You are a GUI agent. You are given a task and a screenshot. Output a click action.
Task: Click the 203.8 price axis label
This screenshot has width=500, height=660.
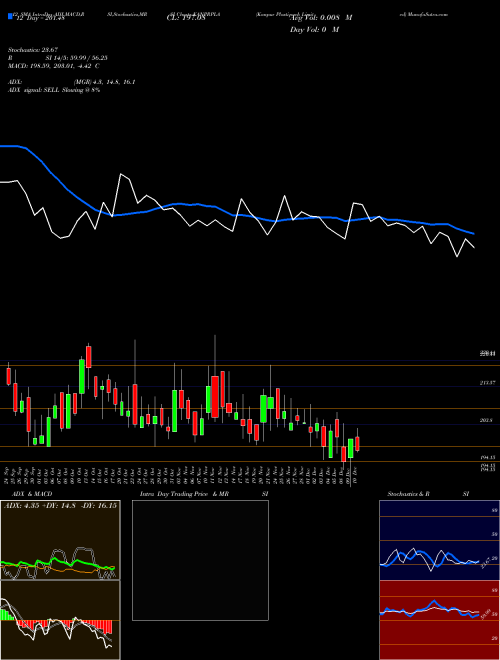click(488, 420)
